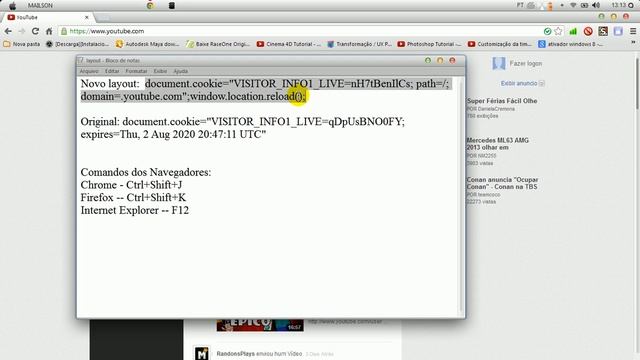Open the Super Férias Fácil Olhe video

coord(502,101)
